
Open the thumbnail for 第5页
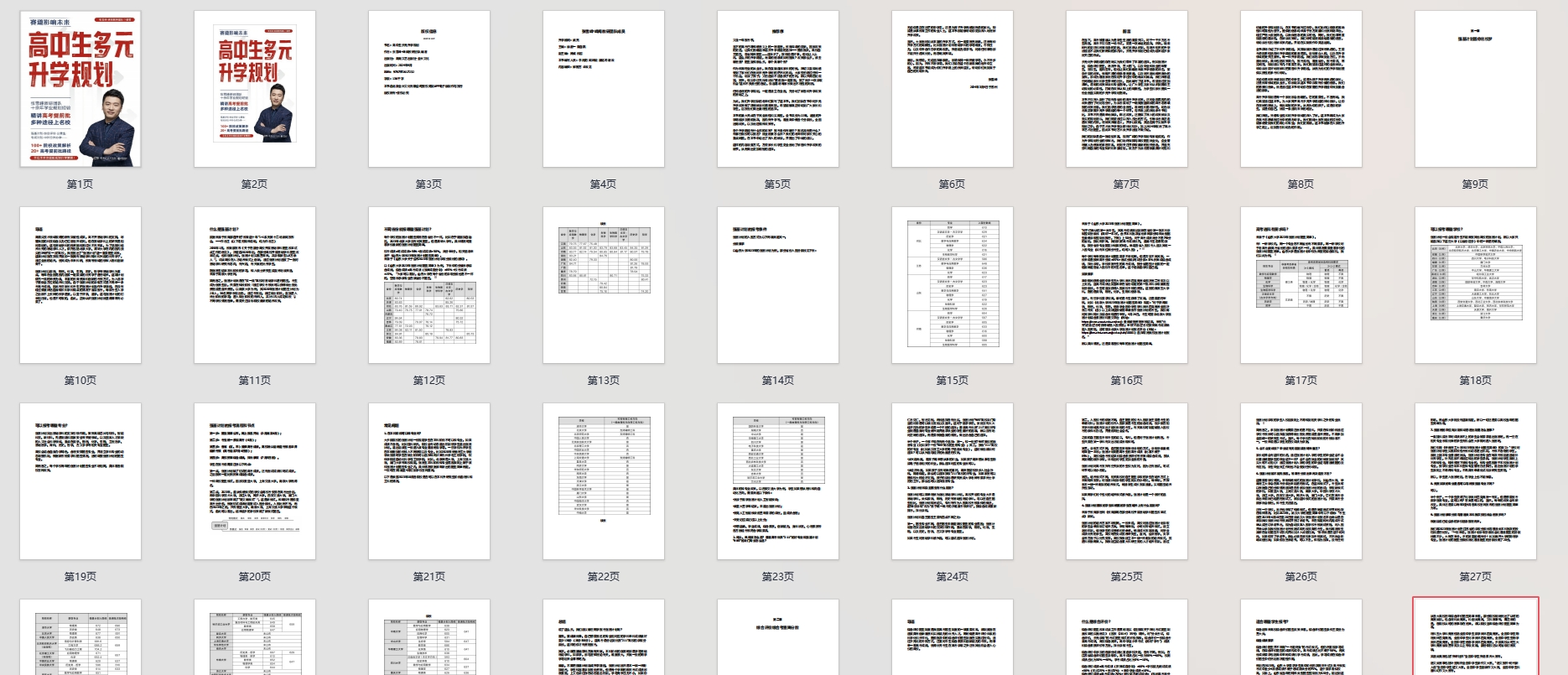point(778,89)
